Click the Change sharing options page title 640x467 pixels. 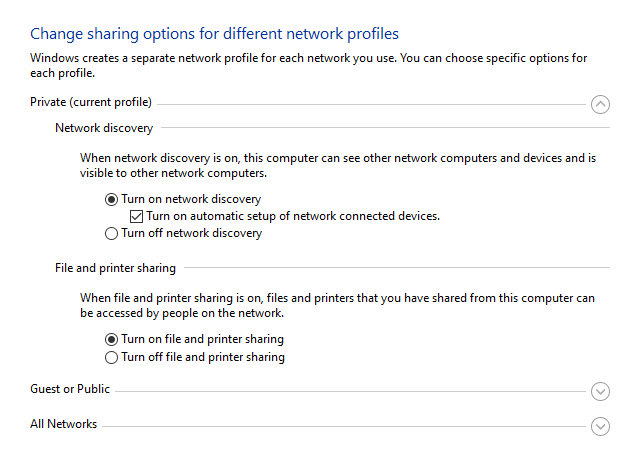point(215,34)
